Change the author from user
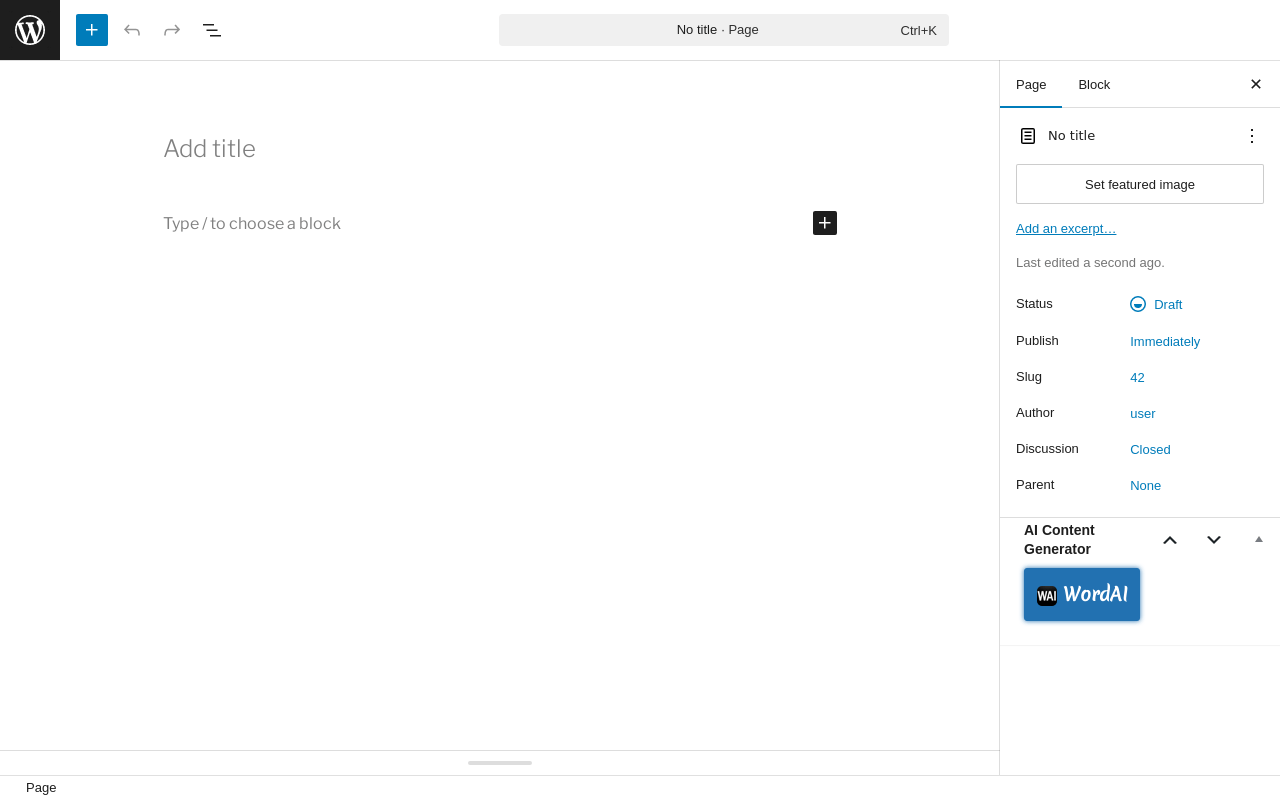Image resolution: width=1280 pixels, height=800 pixels. pos(1143,413)
